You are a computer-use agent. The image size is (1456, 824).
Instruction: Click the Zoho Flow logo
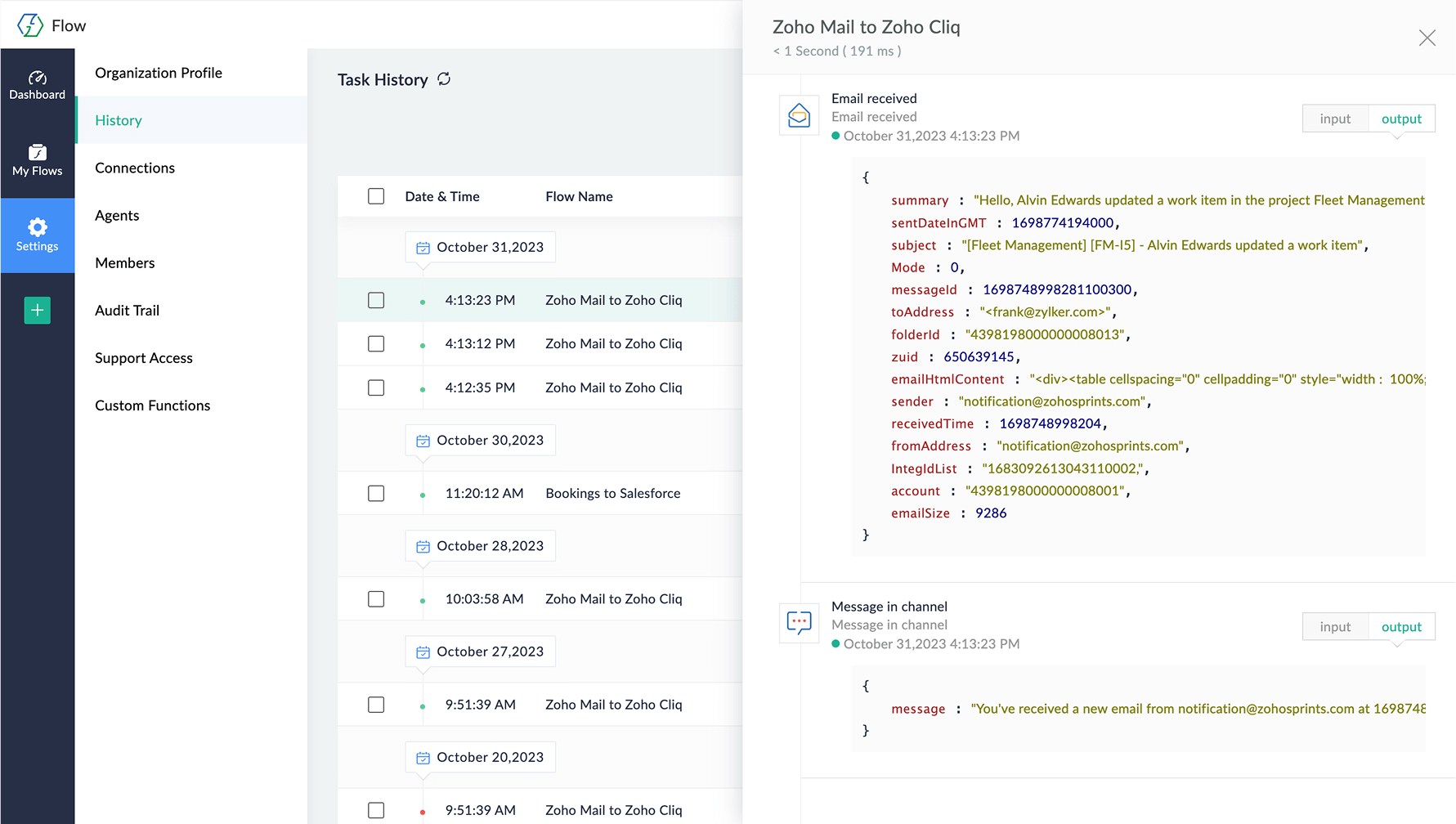coord(31,25)
